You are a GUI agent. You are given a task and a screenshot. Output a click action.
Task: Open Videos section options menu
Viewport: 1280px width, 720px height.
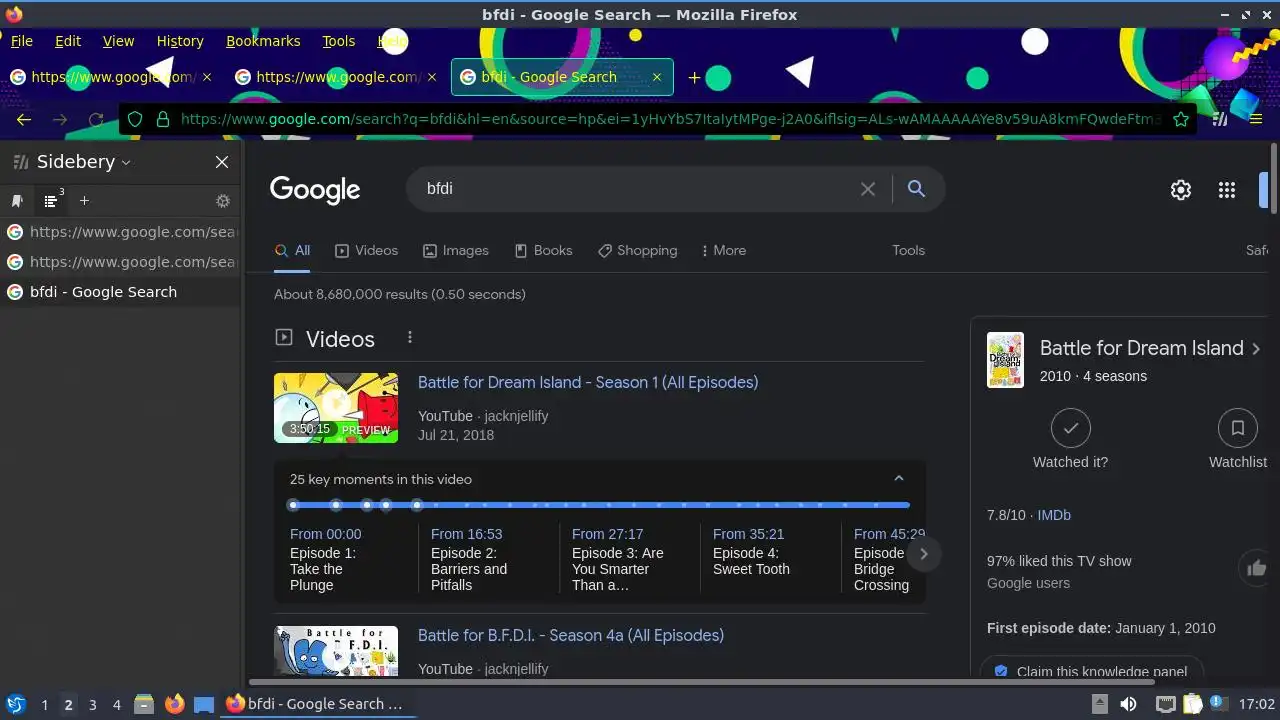click(409, 338)
